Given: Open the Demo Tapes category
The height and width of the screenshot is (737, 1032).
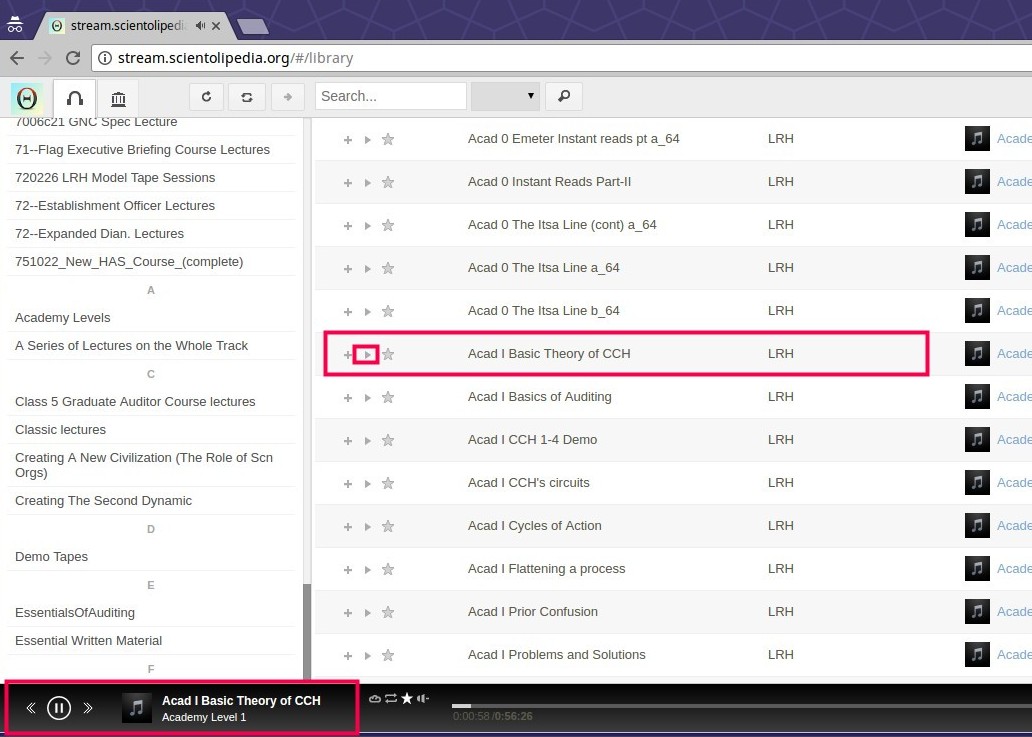Looking at the screenshot, I should [x=51, y=556].
